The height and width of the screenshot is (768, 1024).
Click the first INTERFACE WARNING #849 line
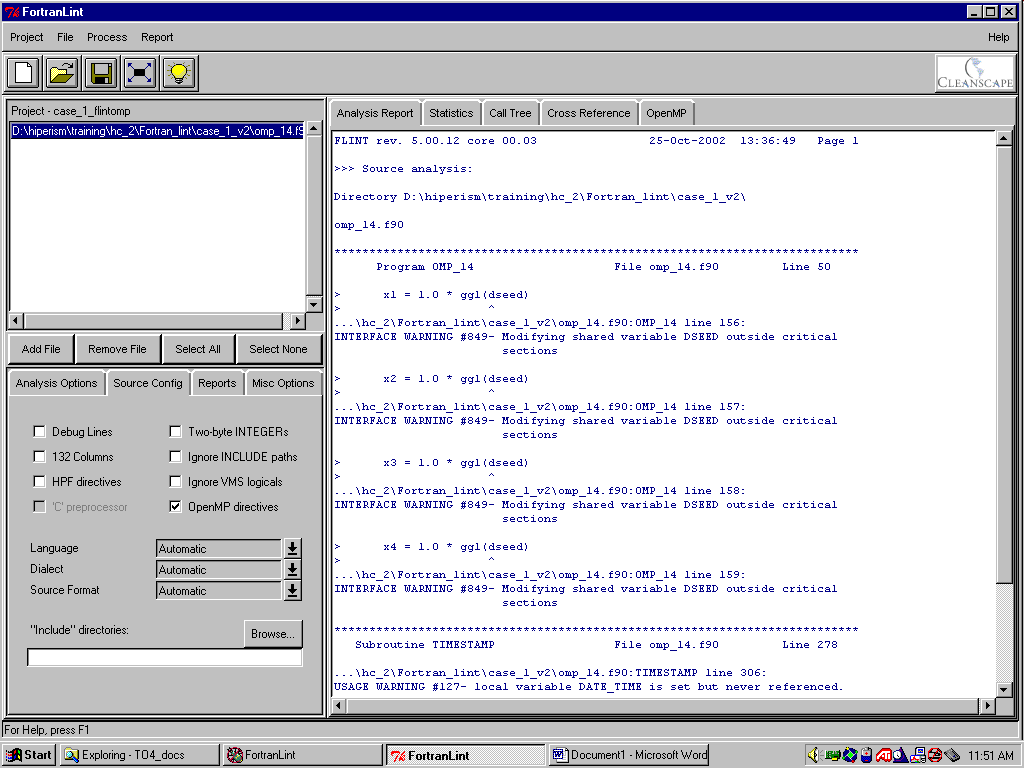tap(585, 337)
